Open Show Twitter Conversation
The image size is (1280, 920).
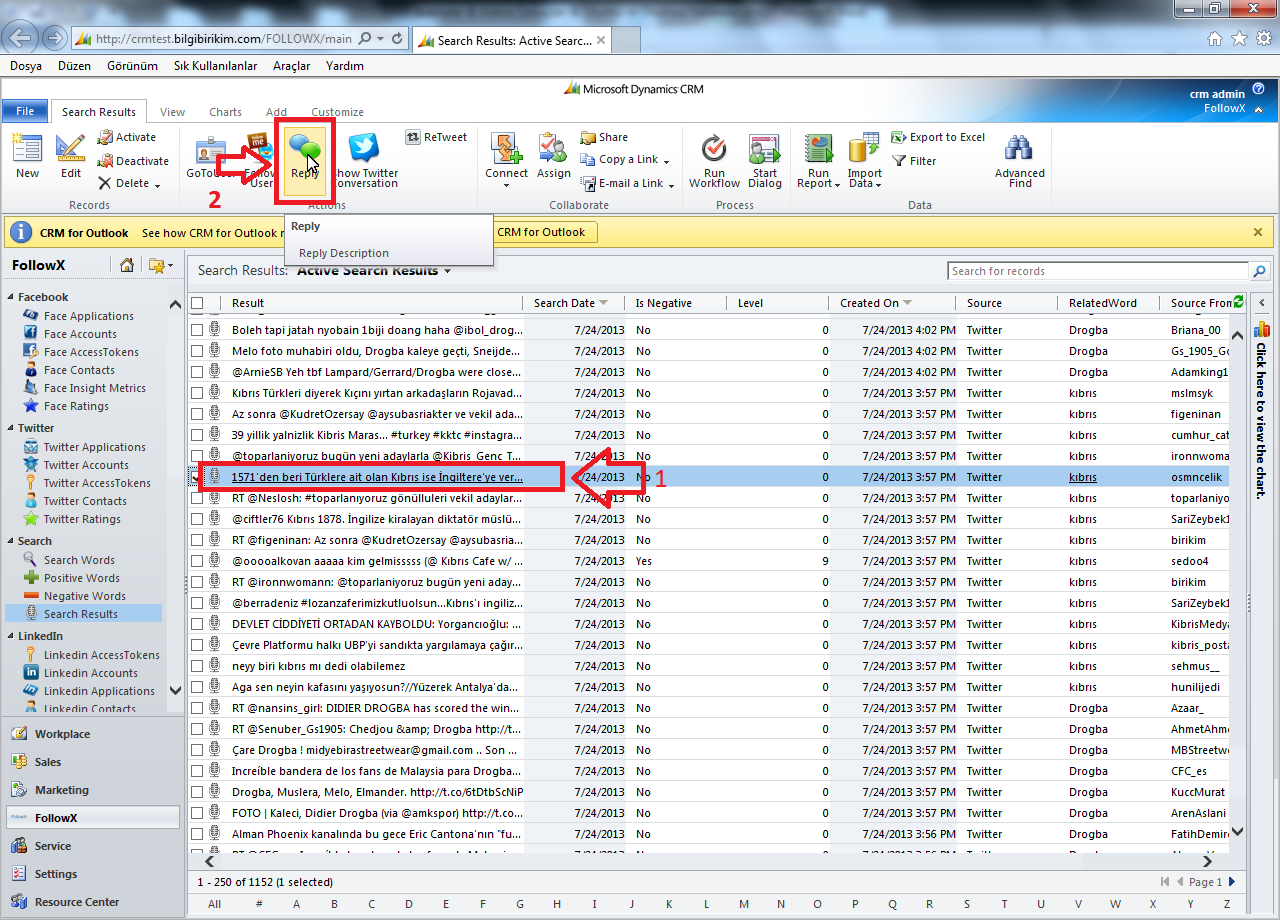tap(364, 160)
